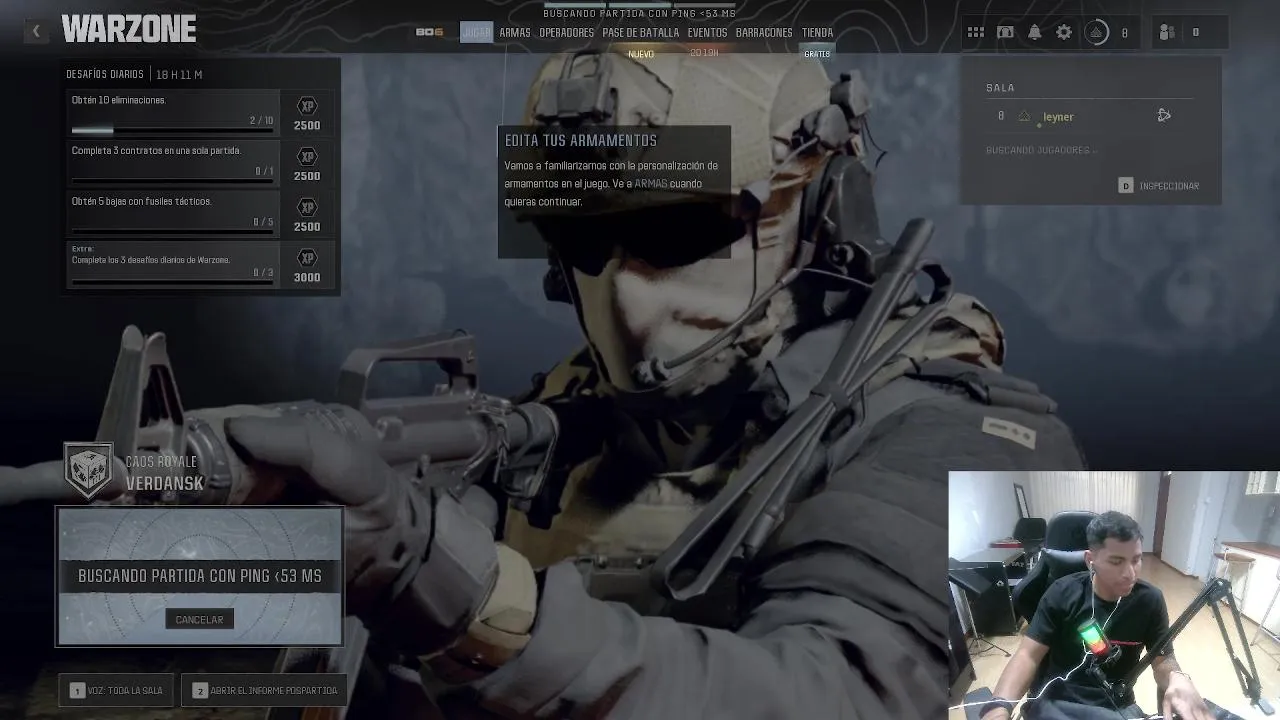The image size is (1280, 720).
Task: Click the BUSCANDO PARTIDA CON PING matchmaking card
Action: 200,577
